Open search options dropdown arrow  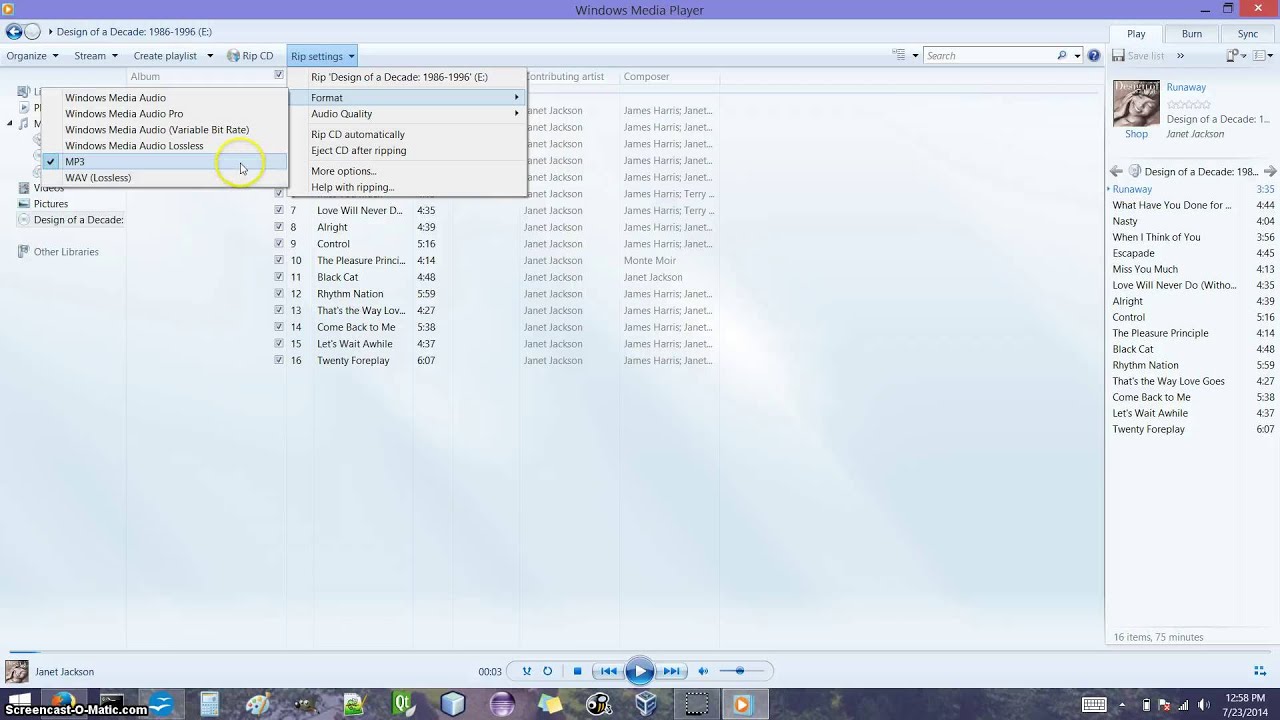point(1077,56)
